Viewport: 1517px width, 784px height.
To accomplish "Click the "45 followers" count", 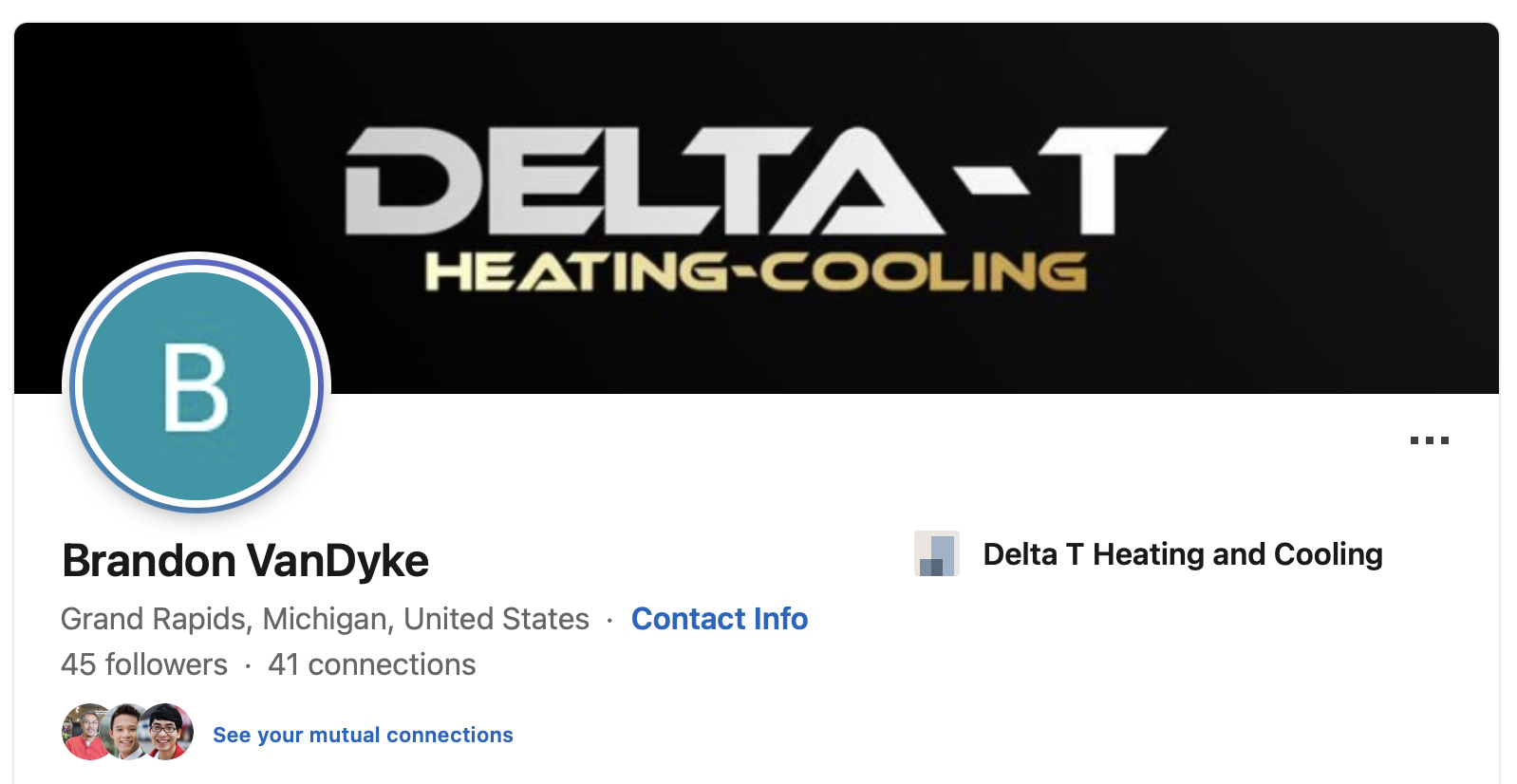I will (144, 664).
